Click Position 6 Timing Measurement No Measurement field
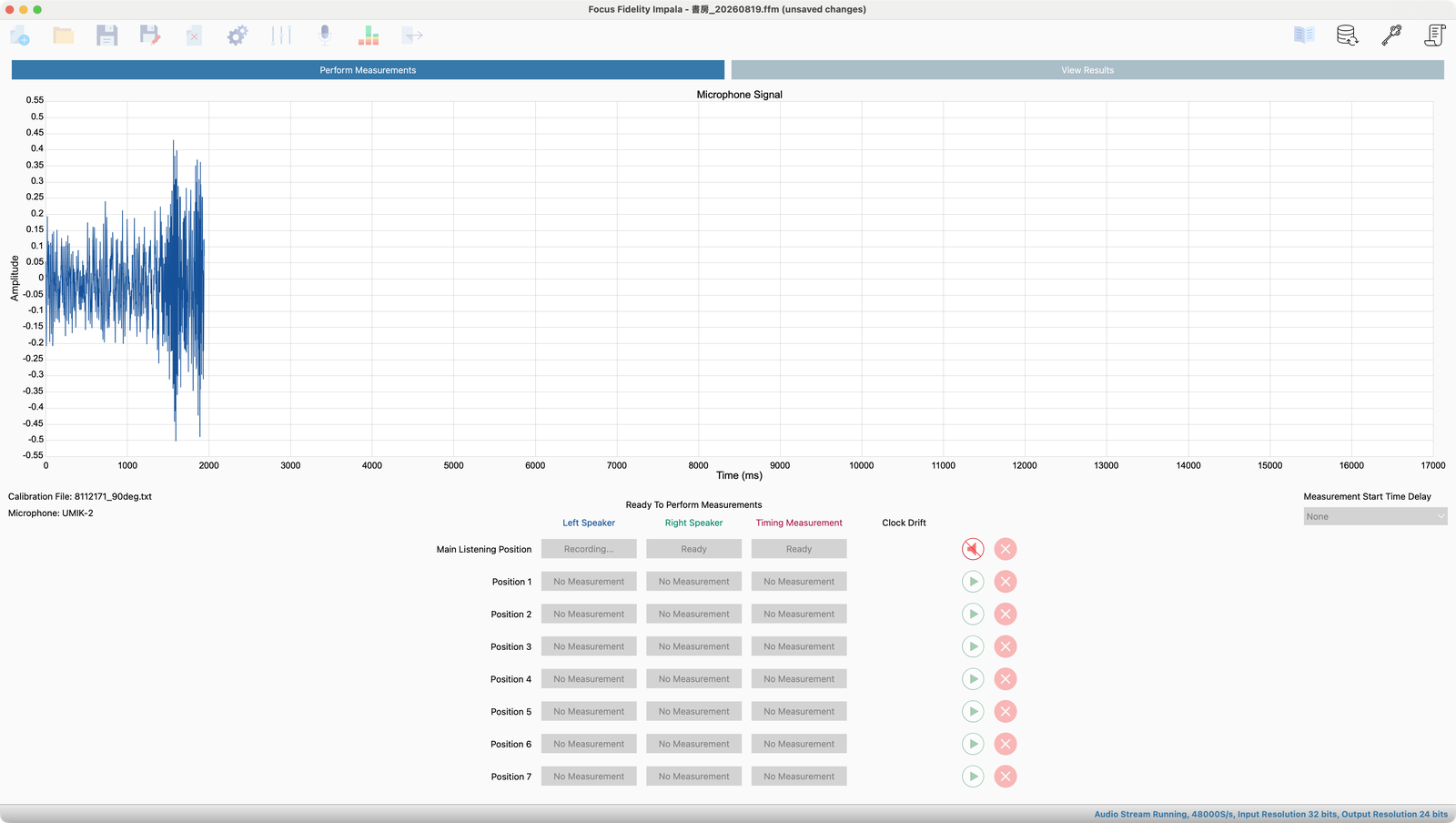The height and width of the screenshot is (823, 1456). tap(799, 744)
